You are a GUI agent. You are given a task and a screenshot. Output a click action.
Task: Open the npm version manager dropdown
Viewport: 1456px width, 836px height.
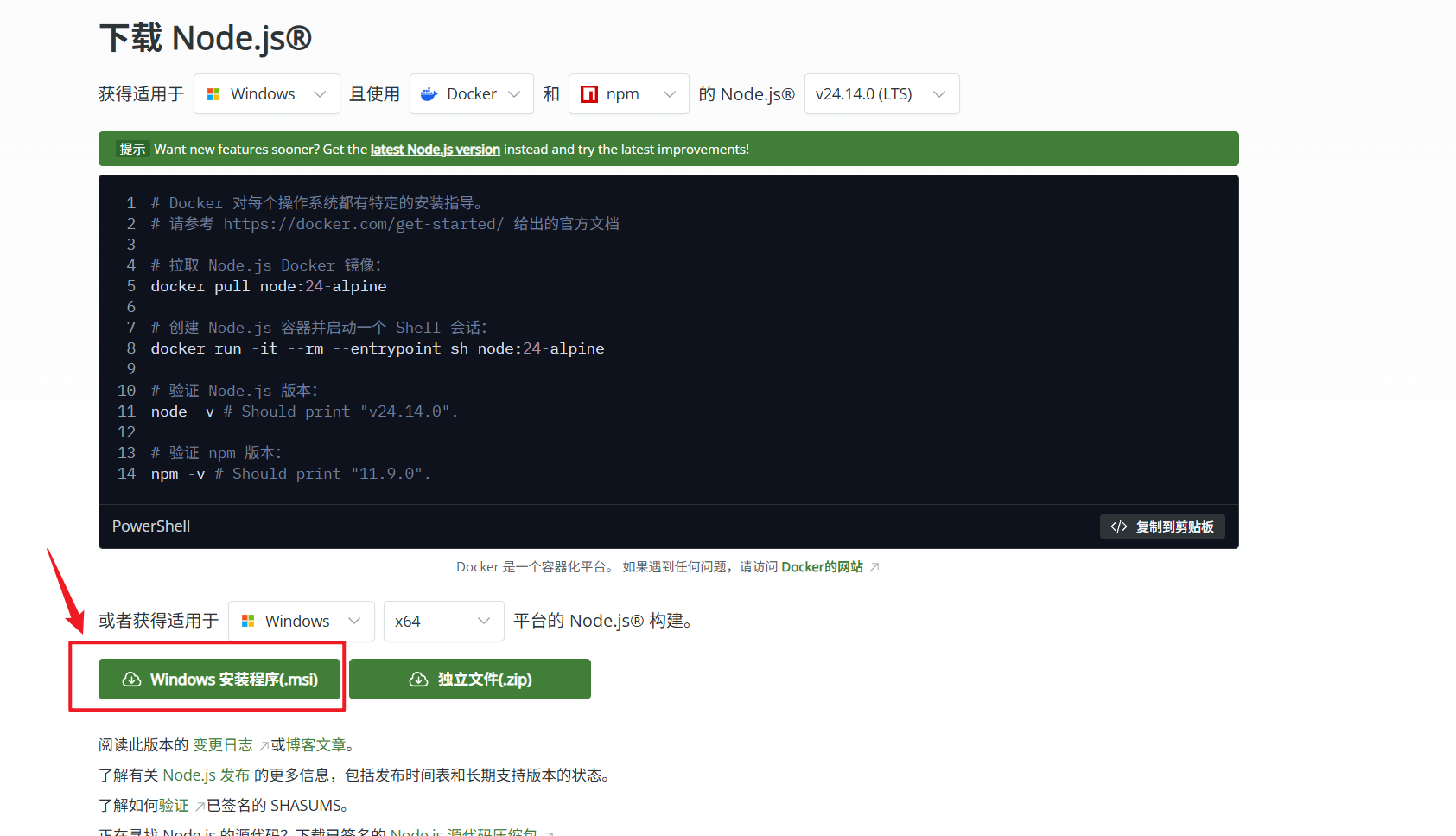pos(628,93)
